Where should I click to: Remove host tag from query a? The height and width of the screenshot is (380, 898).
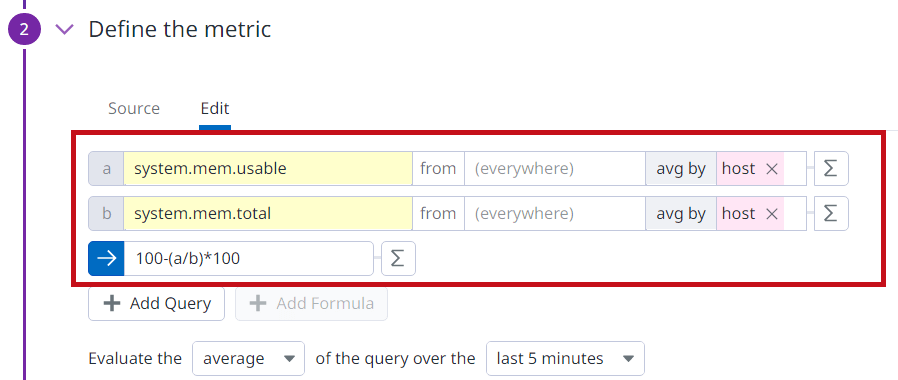click(x=771, y=168)
